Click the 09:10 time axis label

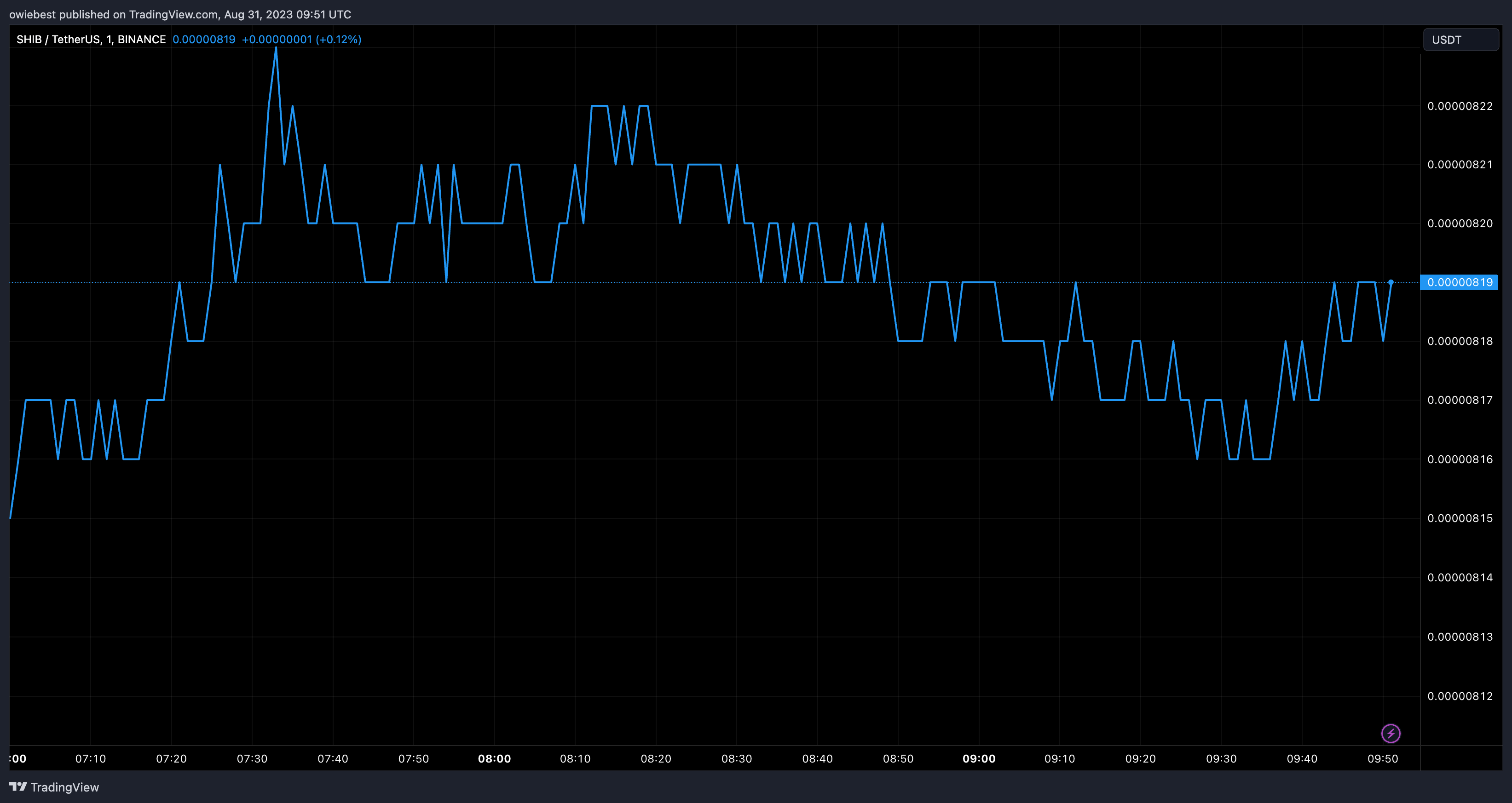1059,758
